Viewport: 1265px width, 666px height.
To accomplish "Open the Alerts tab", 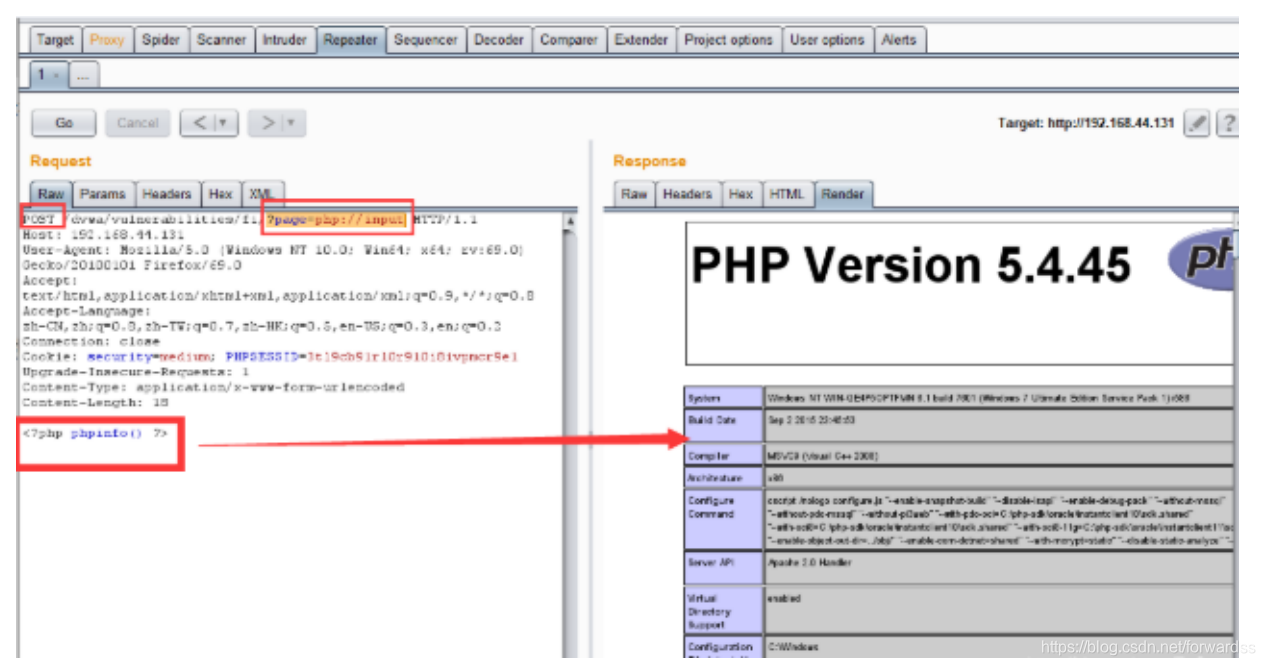I will (x=898, y=40).
